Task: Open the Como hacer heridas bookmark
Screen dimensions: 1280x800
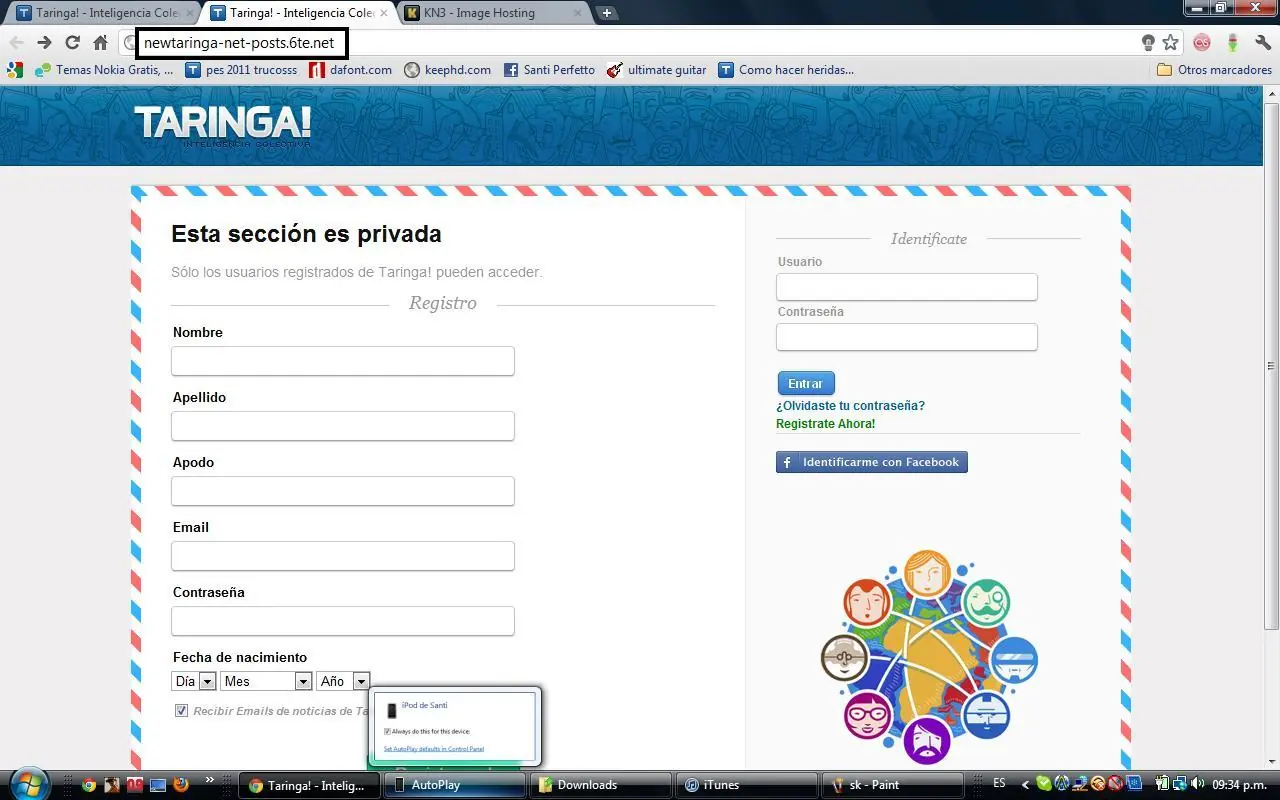Action: pyautogui.click(x=786, y=70)
